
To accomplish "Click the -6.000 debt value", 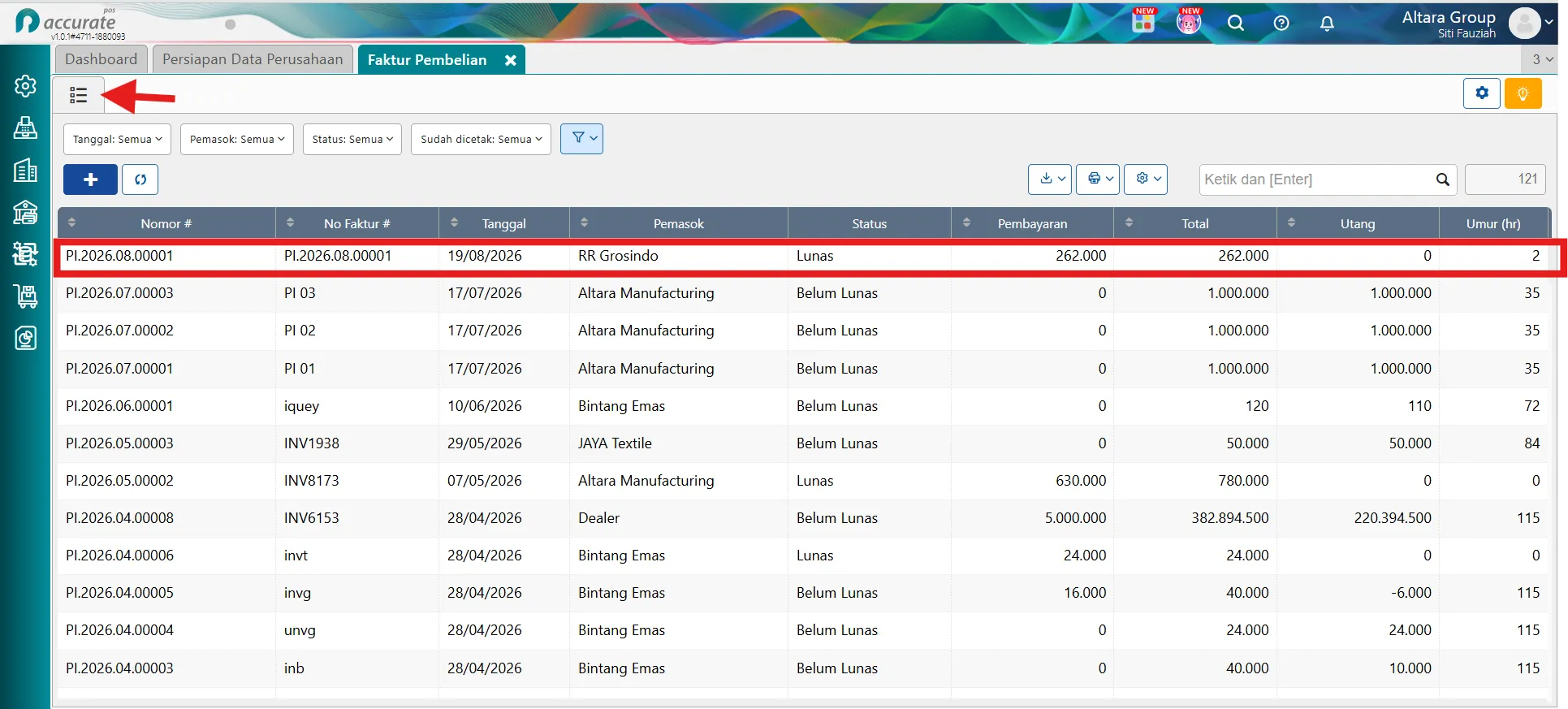I will [1411, 593].
